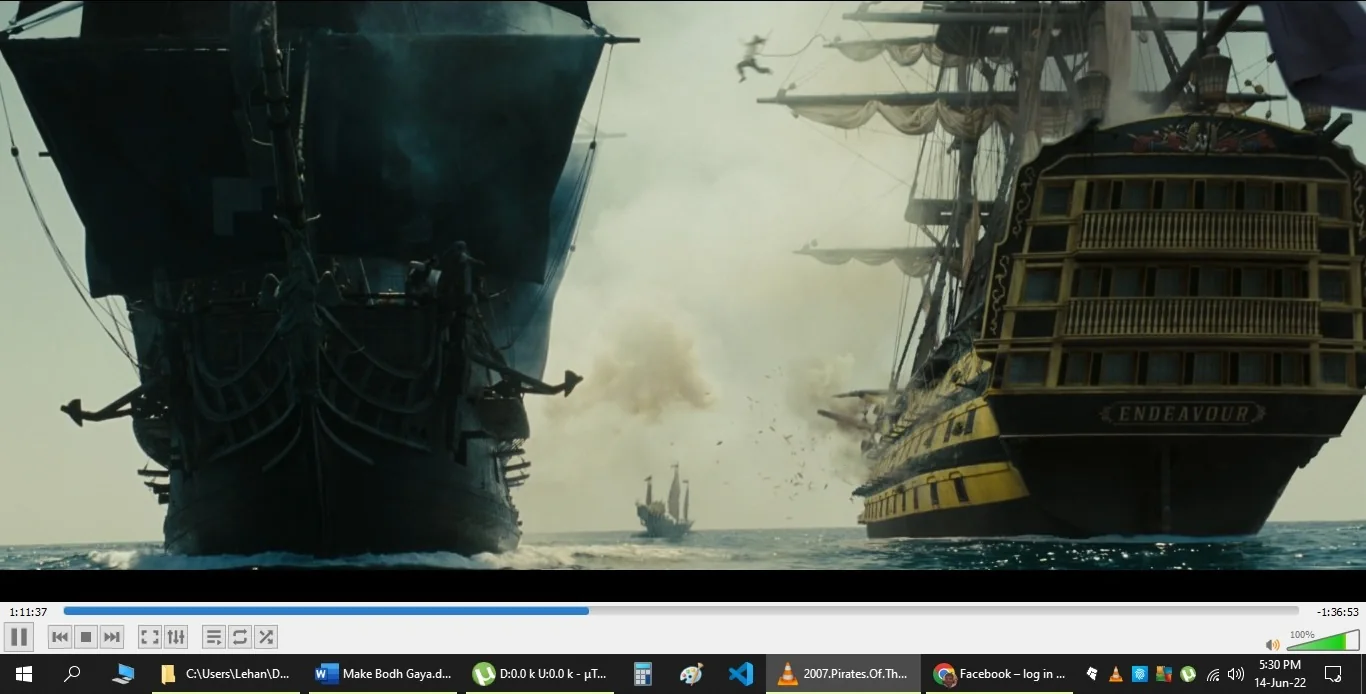Viewport: 1366px width, 694px height.
Task: Switch to File Explorer C:\Users\Lehan window
Action: coord(226,674)
